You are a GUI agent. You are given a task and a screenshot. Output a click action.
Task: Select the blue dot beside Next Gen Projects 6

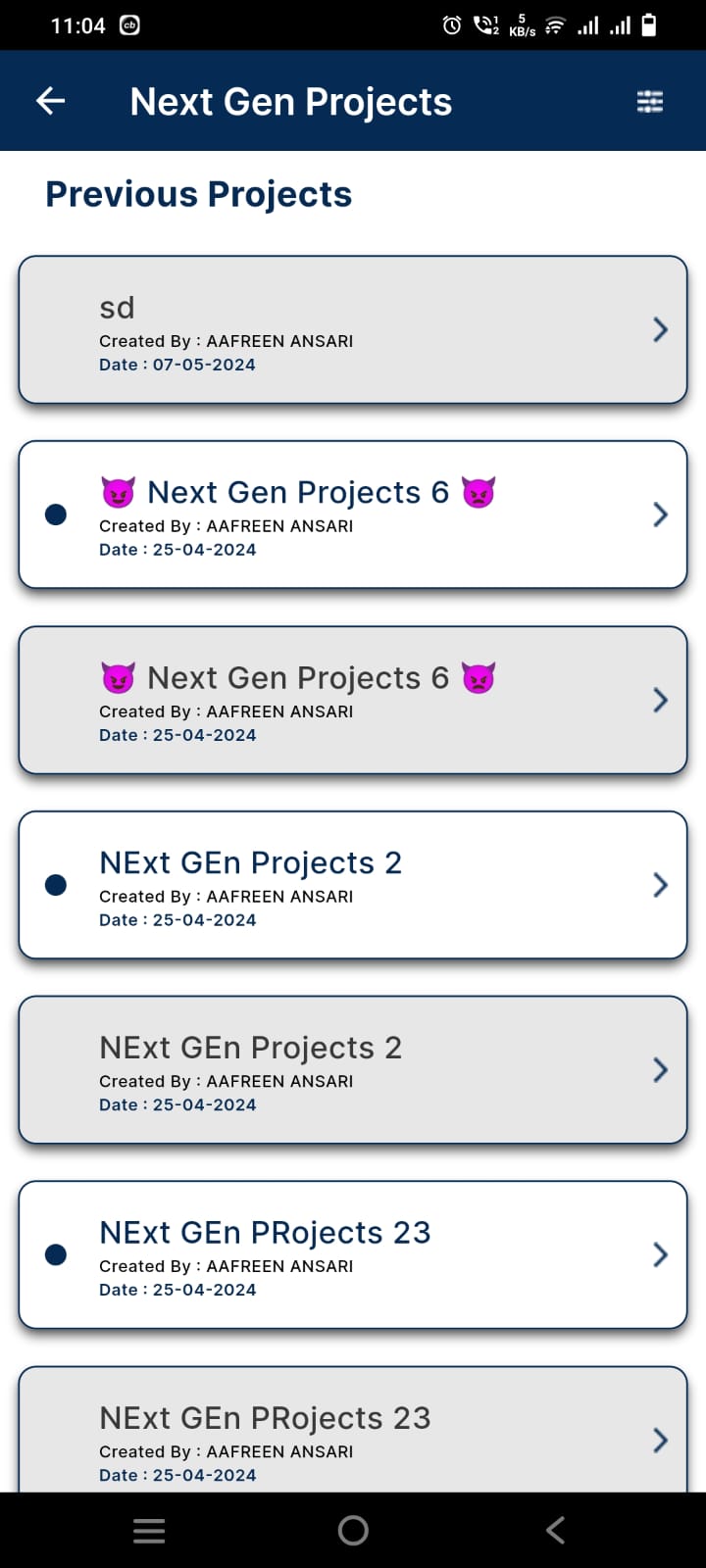click(x=56, y=514)
